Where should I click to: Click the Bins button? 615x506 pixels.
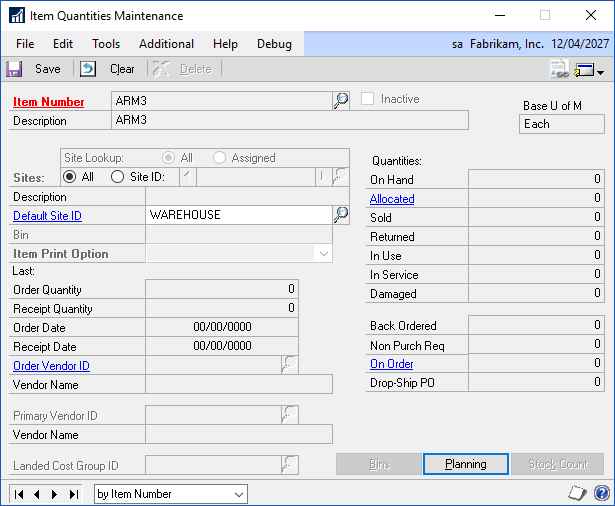click(x=379, y=464)
